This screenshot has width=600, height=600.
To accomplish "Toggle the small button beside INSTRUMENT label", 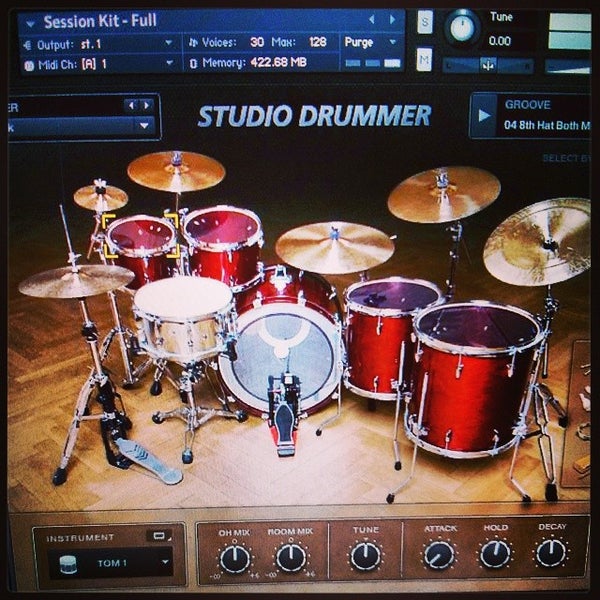I will pos(158,536).
